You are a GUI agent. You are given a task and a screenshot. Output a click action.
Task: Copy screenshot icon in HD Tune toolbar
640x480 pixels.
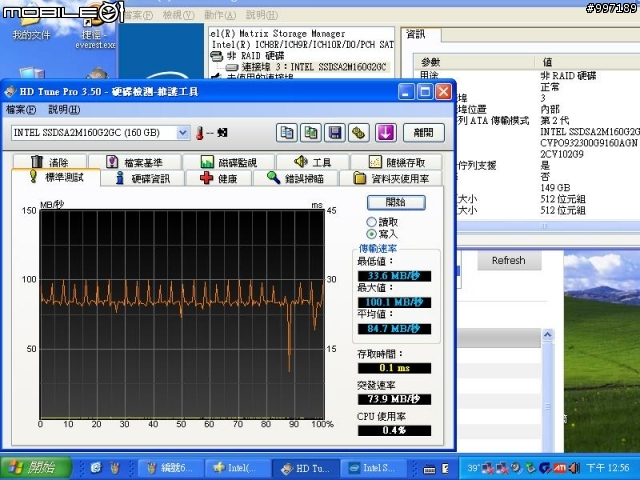click(x=311, y=133)
